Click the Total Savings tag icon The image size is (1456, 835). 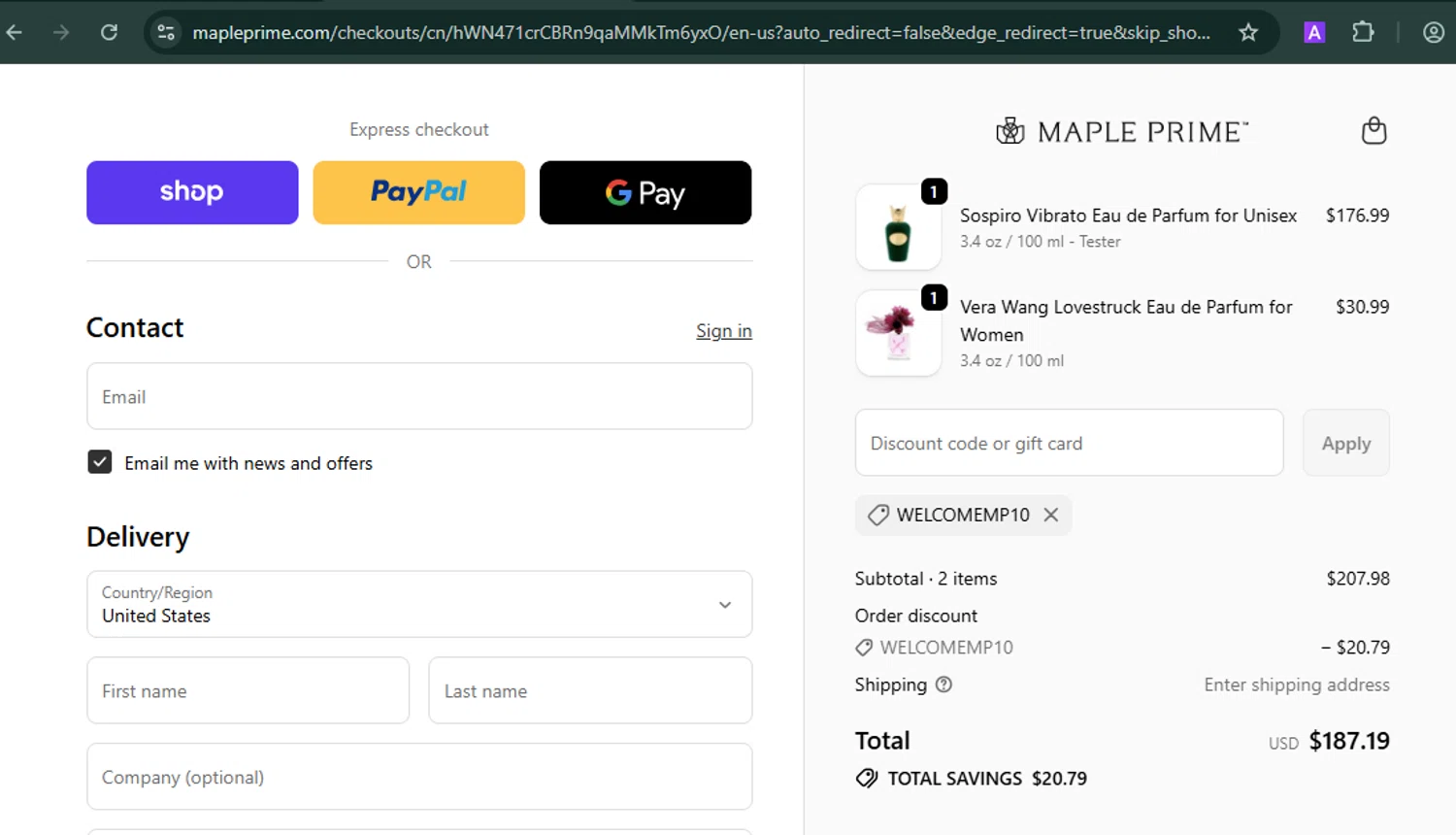(x=867, y=778)
